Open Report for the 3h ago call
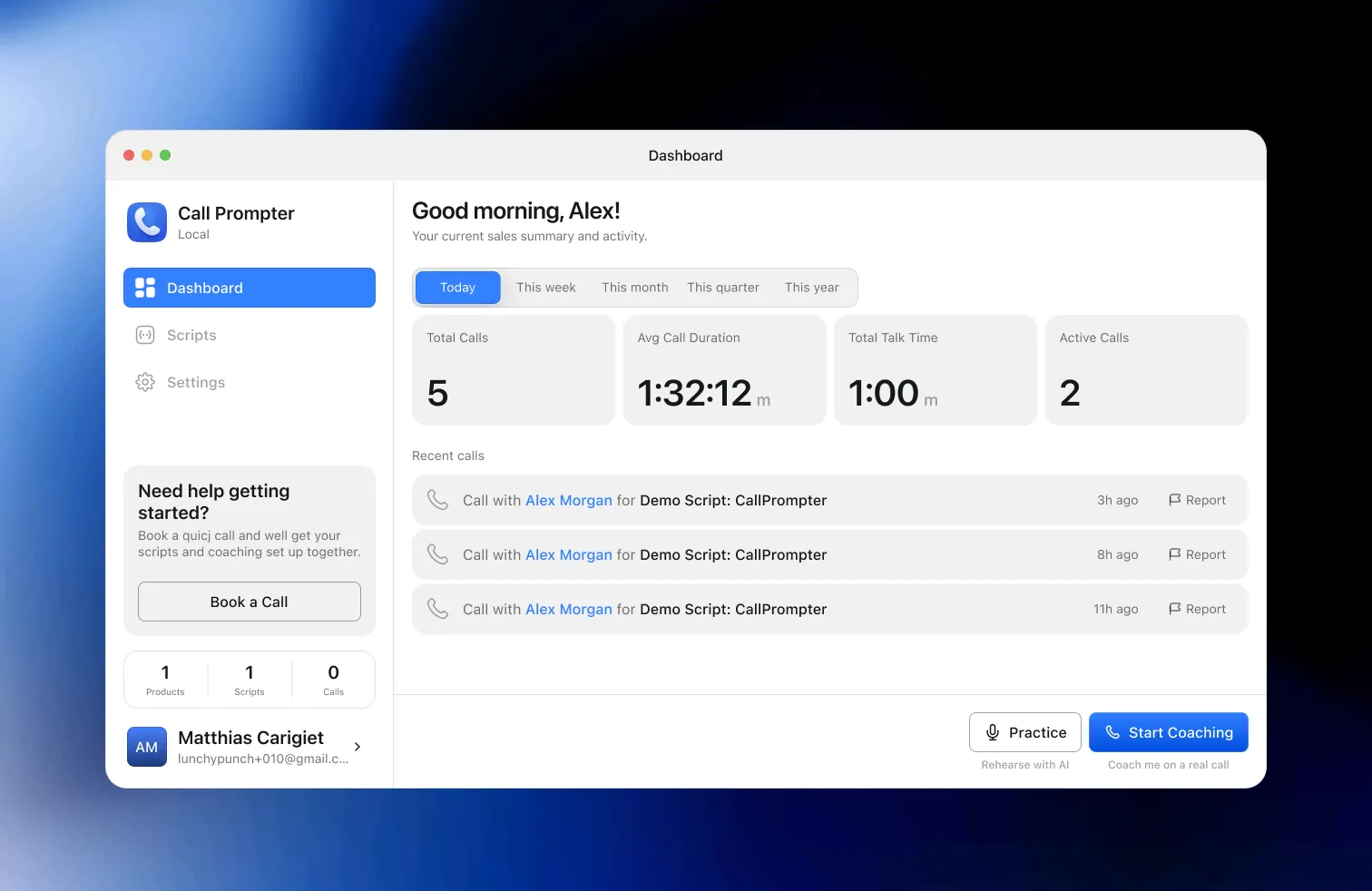Image resolution: width=1372 pixels, height=891 pixels. [1197, 500]
